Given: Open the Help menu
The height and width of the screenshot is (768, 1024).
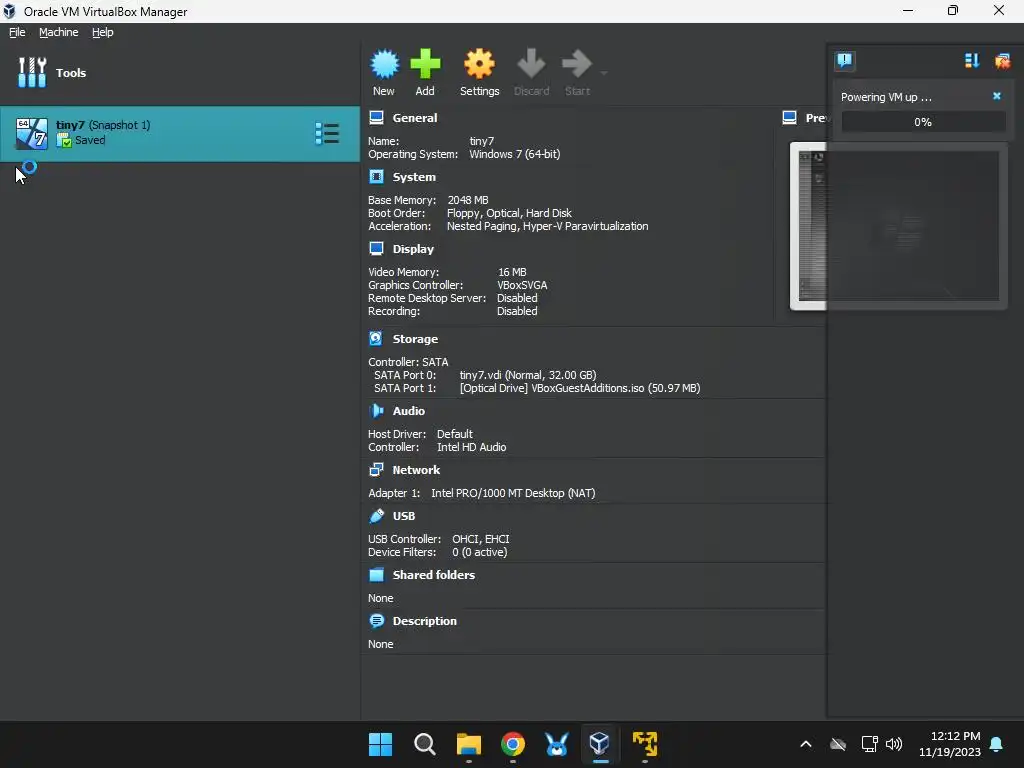Looking at the screenshot, I should tap(103, 32).
